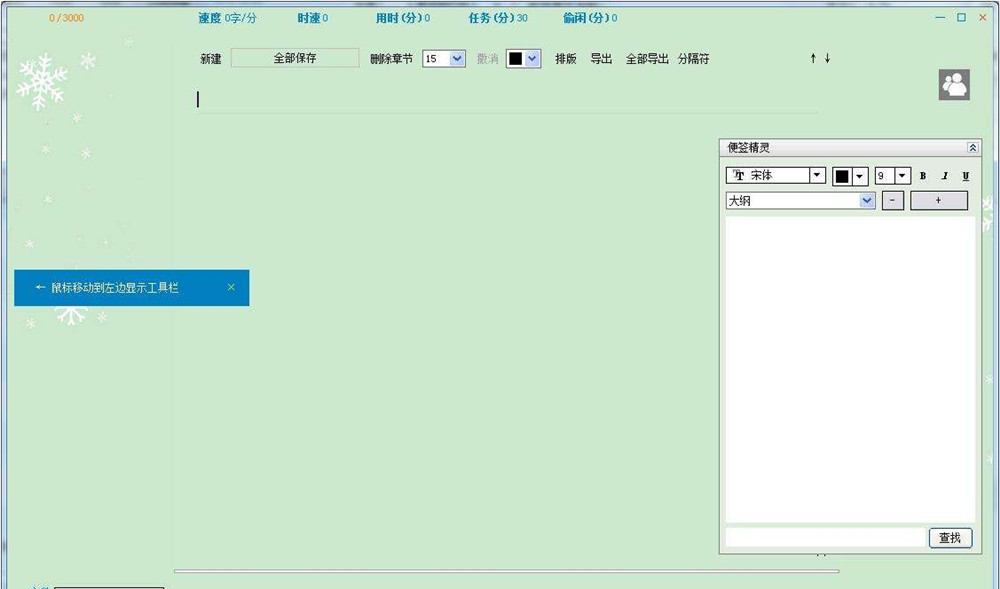The image size is (1000, 589).
Task: Dismiss the blue toolbar hint with its X icon
Action: coord(230,287)
